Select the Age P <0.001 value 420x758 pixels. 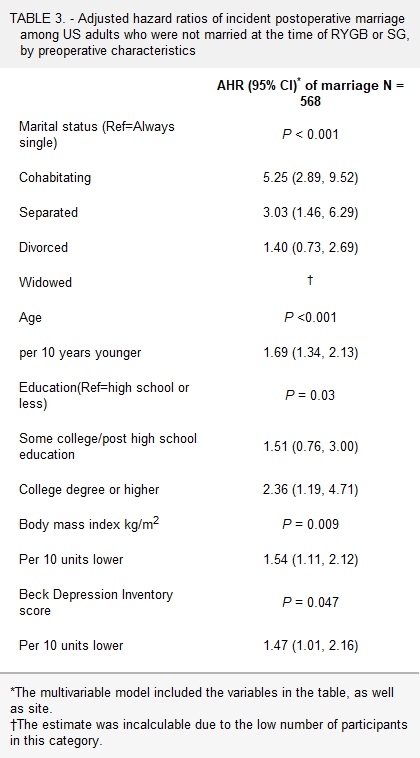[x=310, y=318]
